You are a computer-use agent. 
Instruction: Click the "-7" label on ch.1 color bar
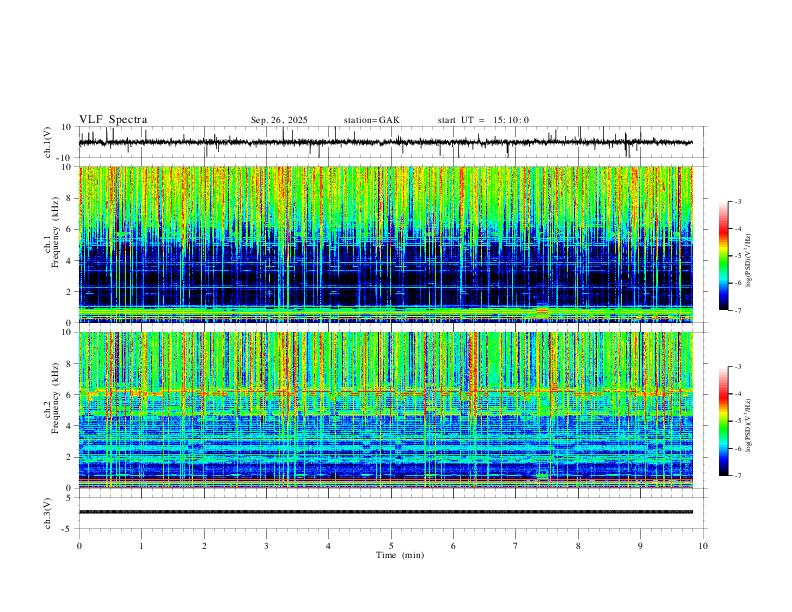pos(737,310)
